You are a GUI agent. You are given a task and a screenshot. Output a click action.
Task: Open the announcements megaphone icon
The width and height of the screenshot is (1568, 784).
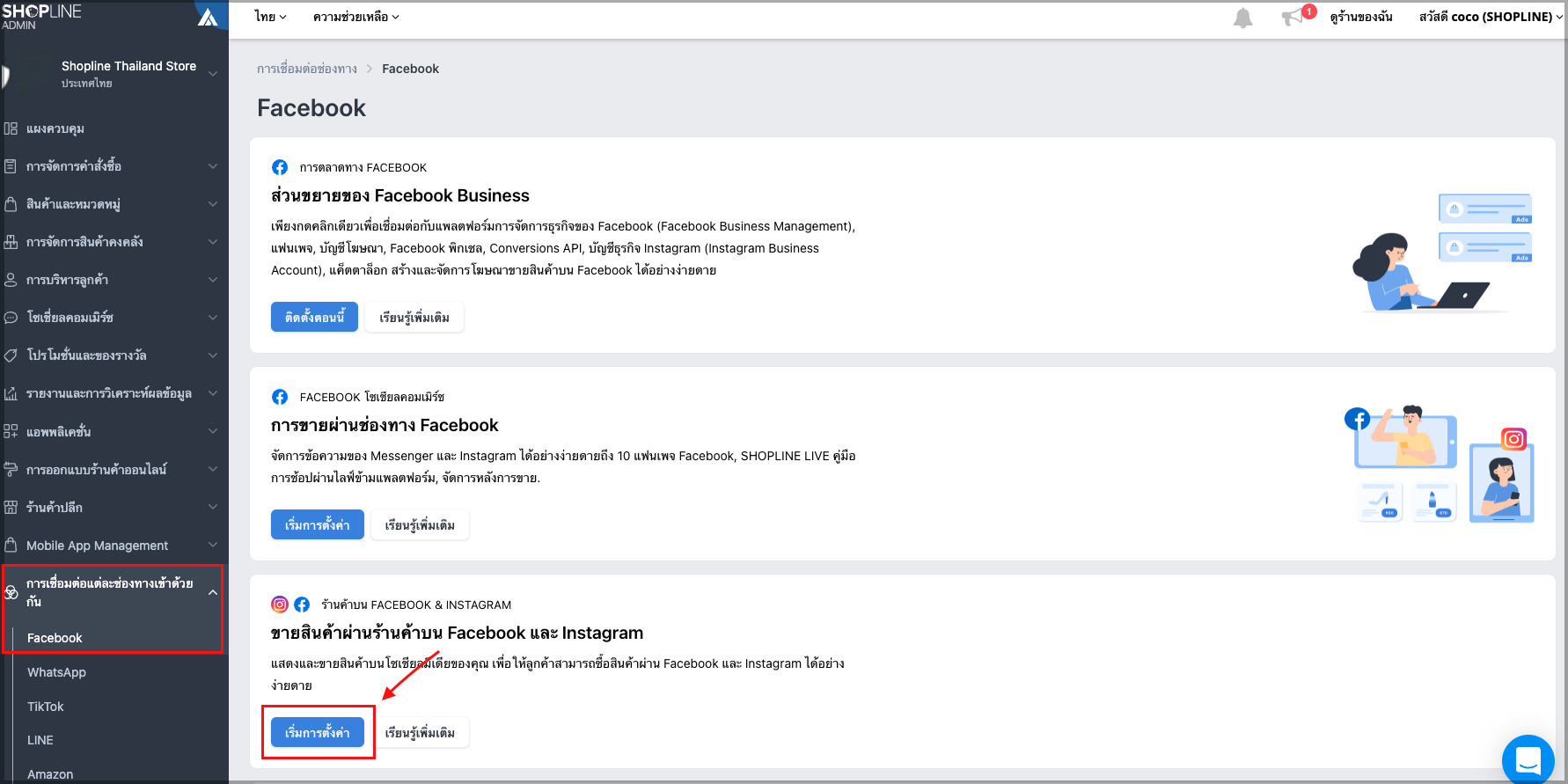[1293, 17]
